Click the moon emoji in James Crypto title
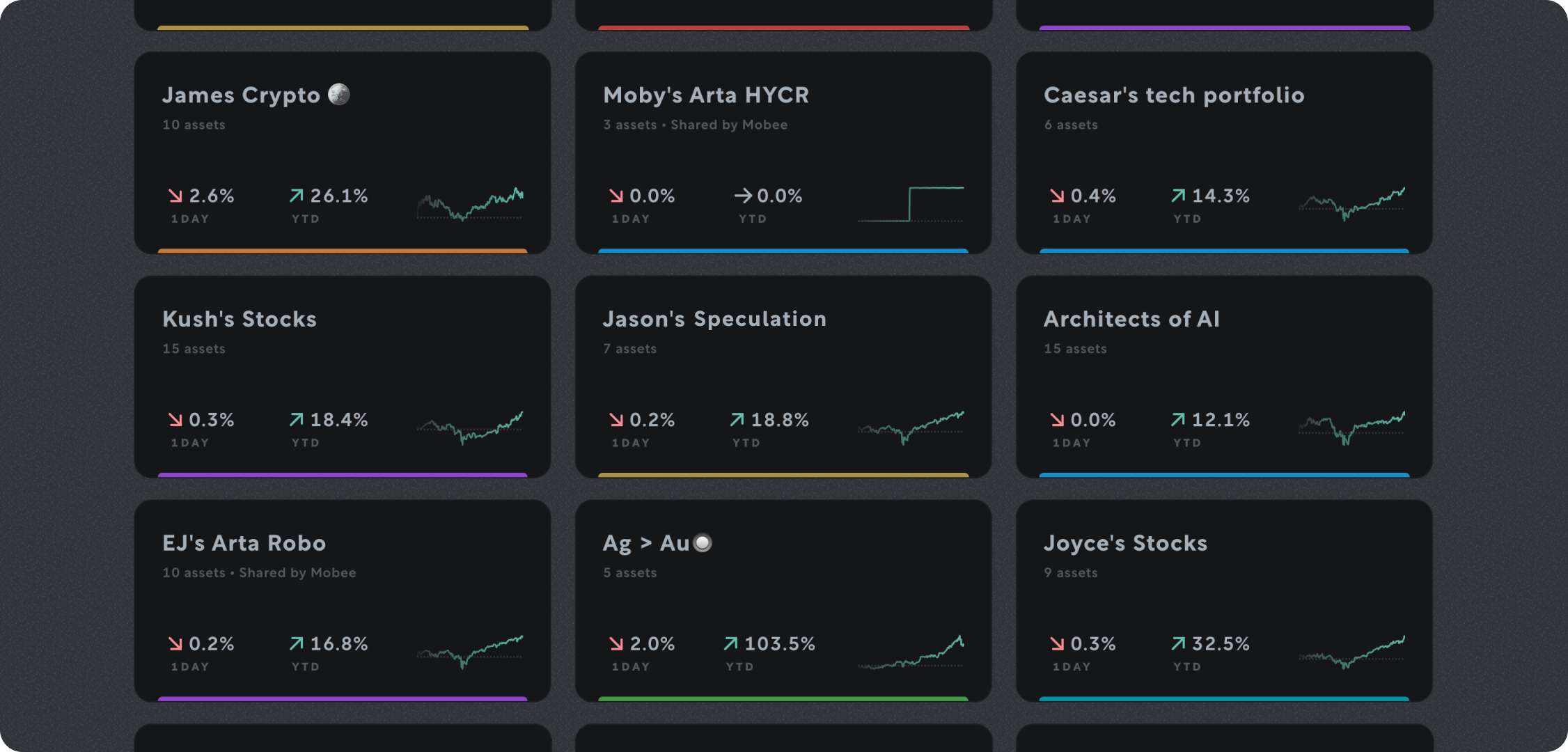This screenshot has height=752, width=1568. coord(338,94)
